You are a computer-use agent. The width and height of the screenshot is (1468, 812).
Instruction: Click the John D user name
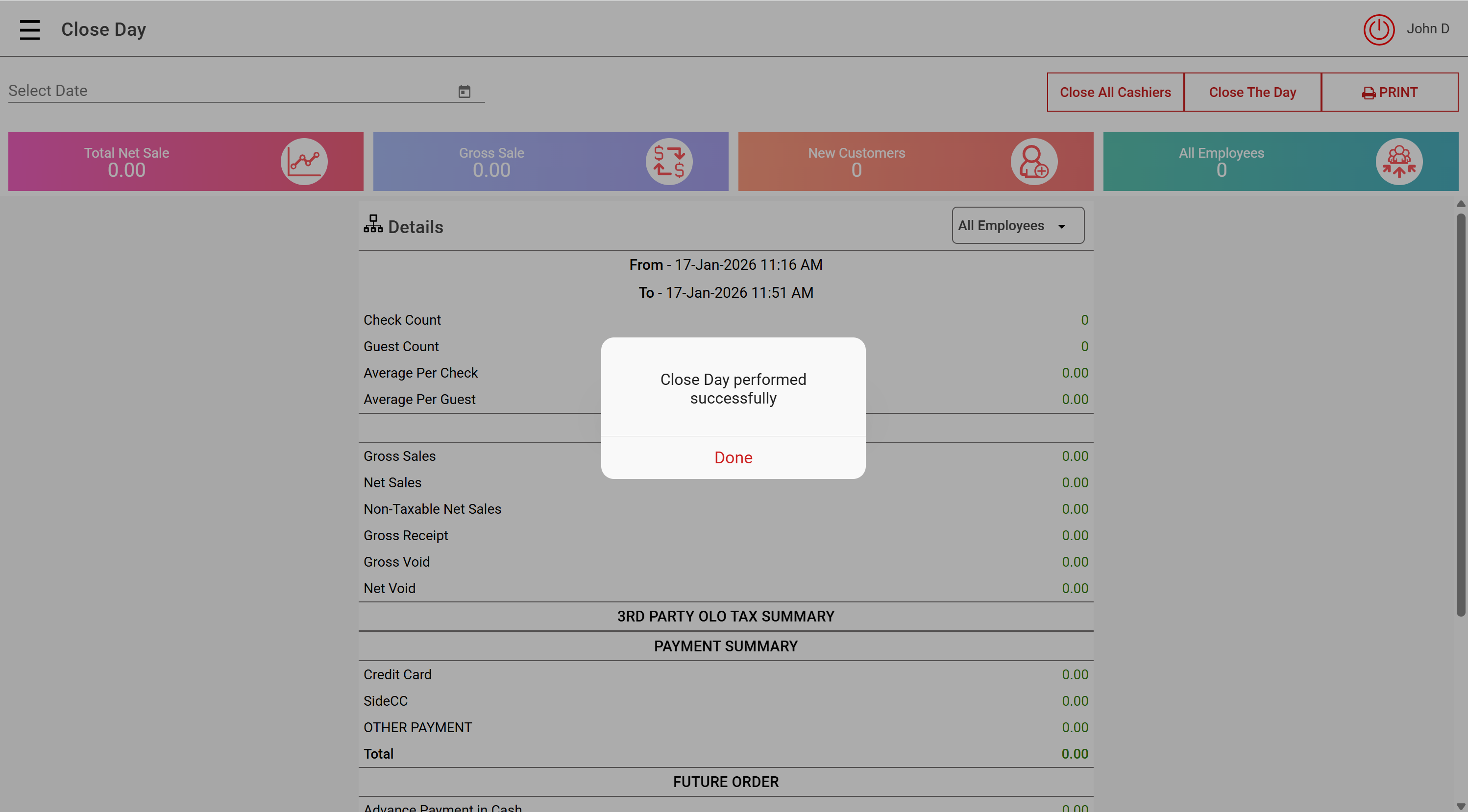[x=1427, y=28]
